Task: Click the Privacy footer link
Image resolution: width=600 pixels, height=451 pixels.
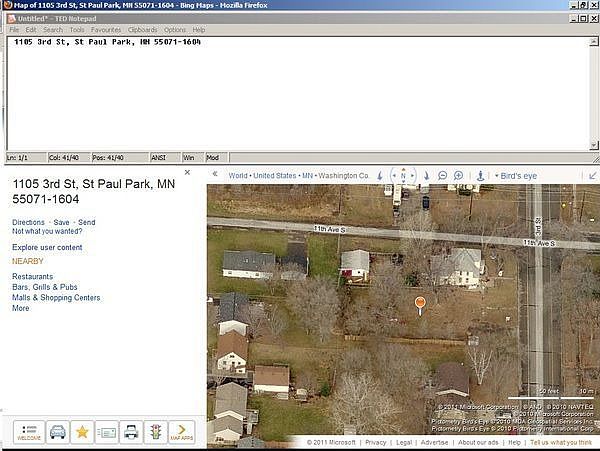Action: pyautogui.click(x=375, y=443)
